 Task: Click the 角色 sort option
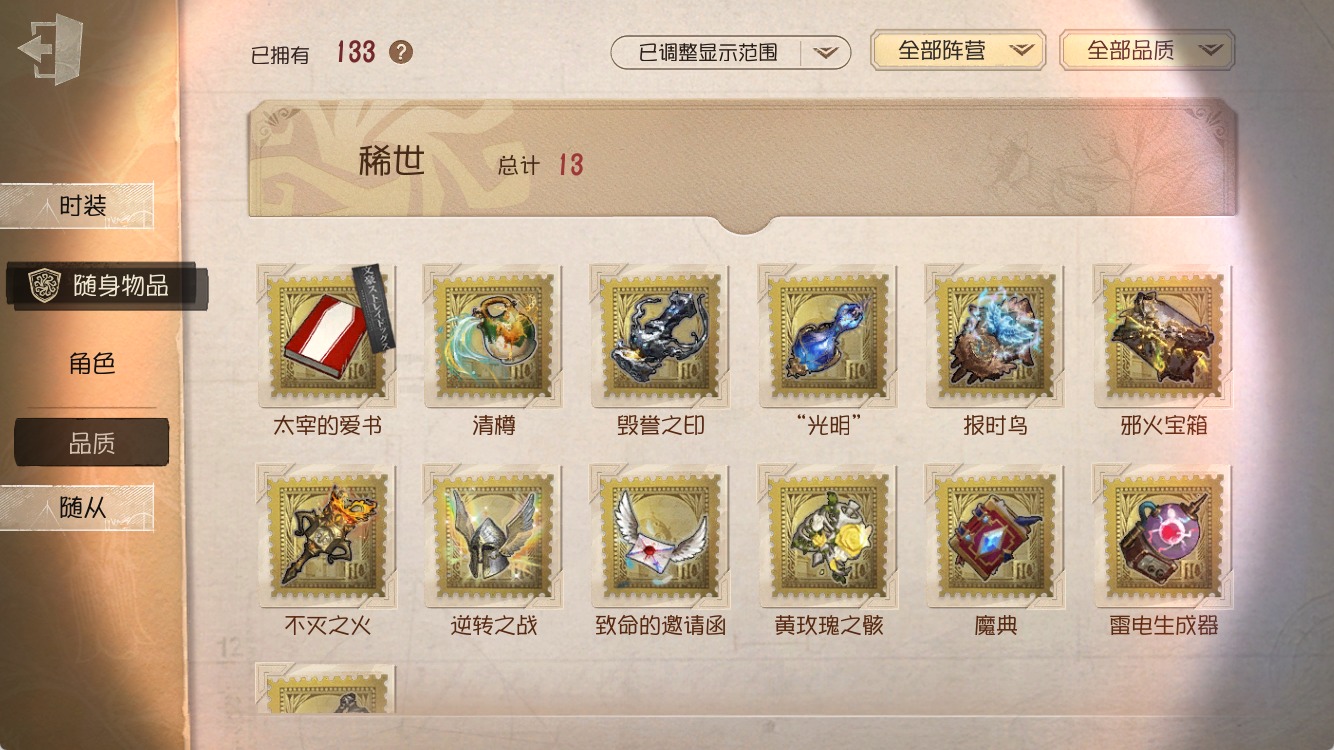tap(92, 364)
